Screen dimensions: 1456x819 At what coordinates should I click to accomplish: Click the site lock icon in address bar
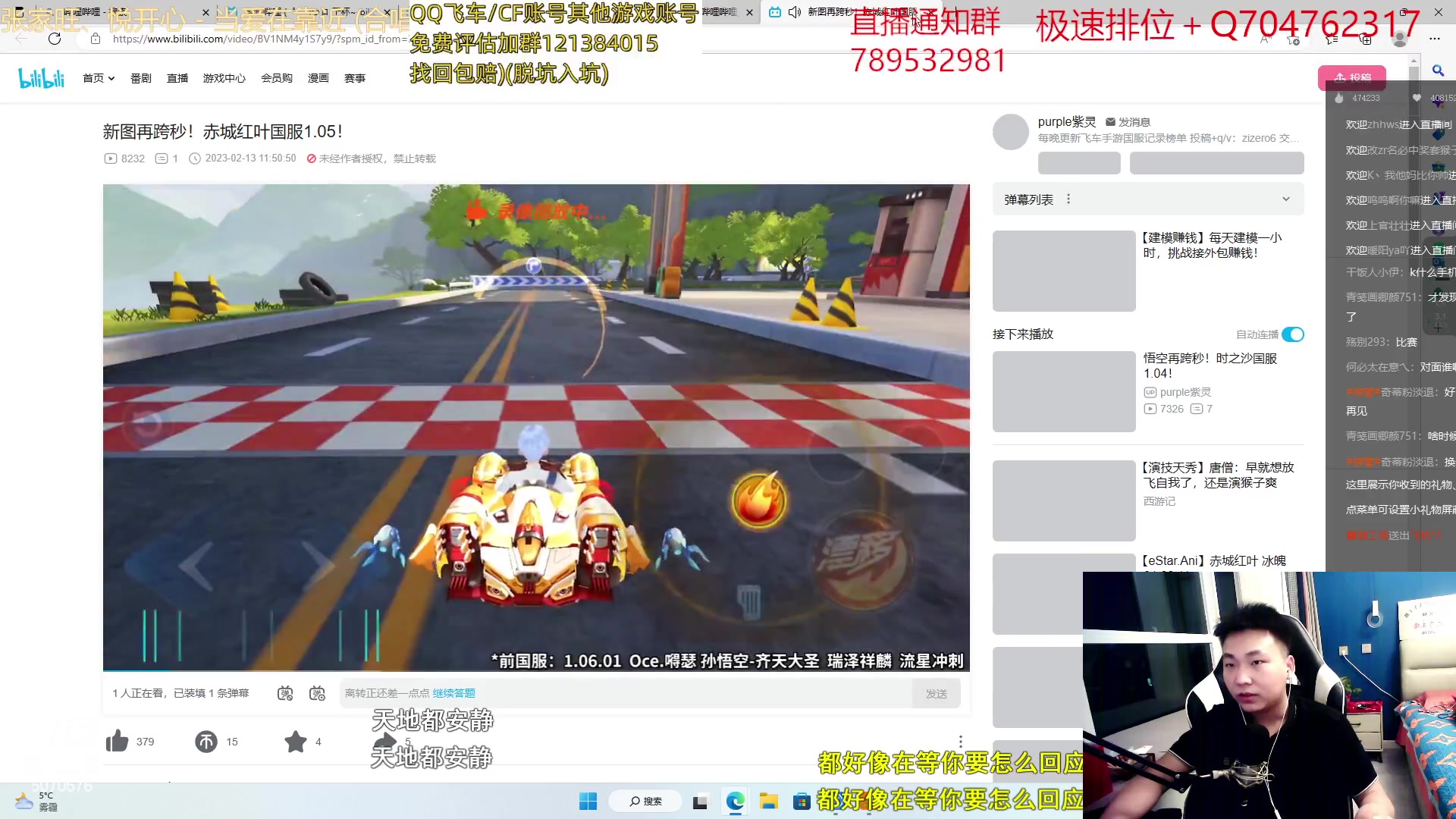pyautogui.click(x=96, y=39)
